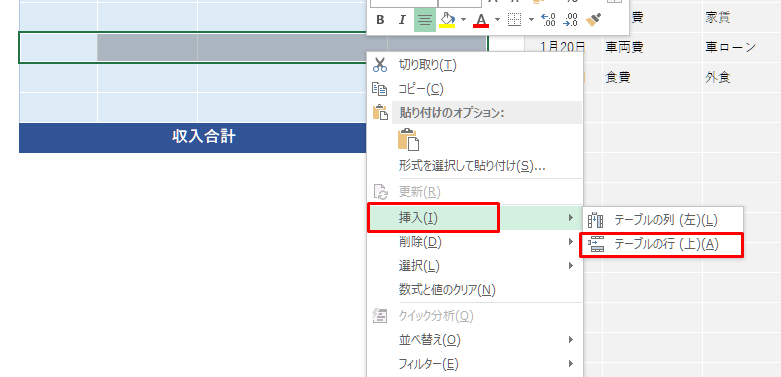
Task: Decrease decimal places
Action: coord(570,20)
